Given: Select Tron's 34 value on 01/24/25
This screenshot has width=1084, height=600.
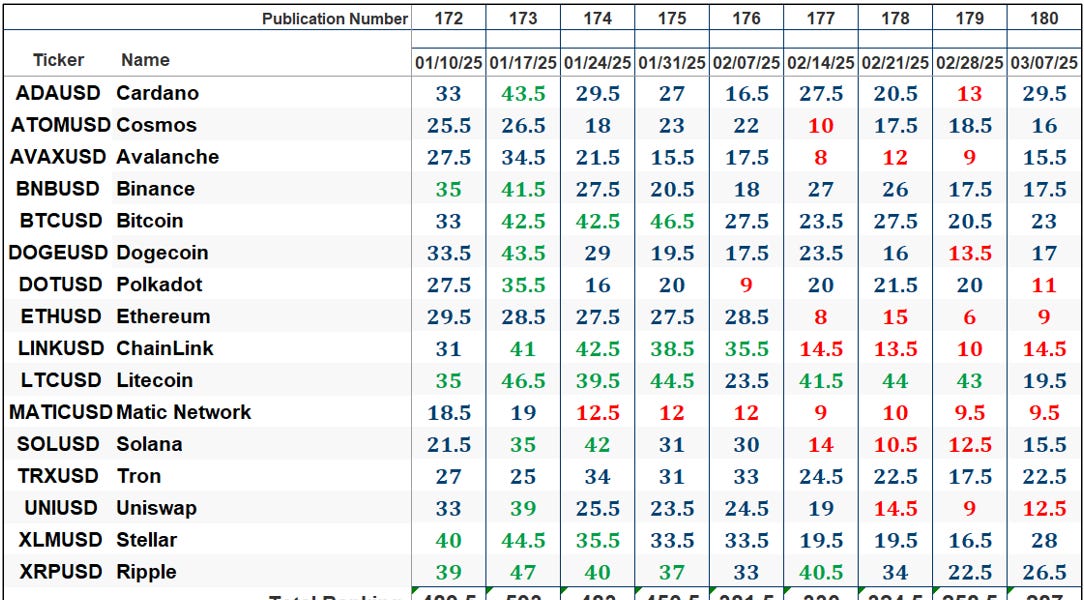Looking at the screenshot, I should click(597, 476).
